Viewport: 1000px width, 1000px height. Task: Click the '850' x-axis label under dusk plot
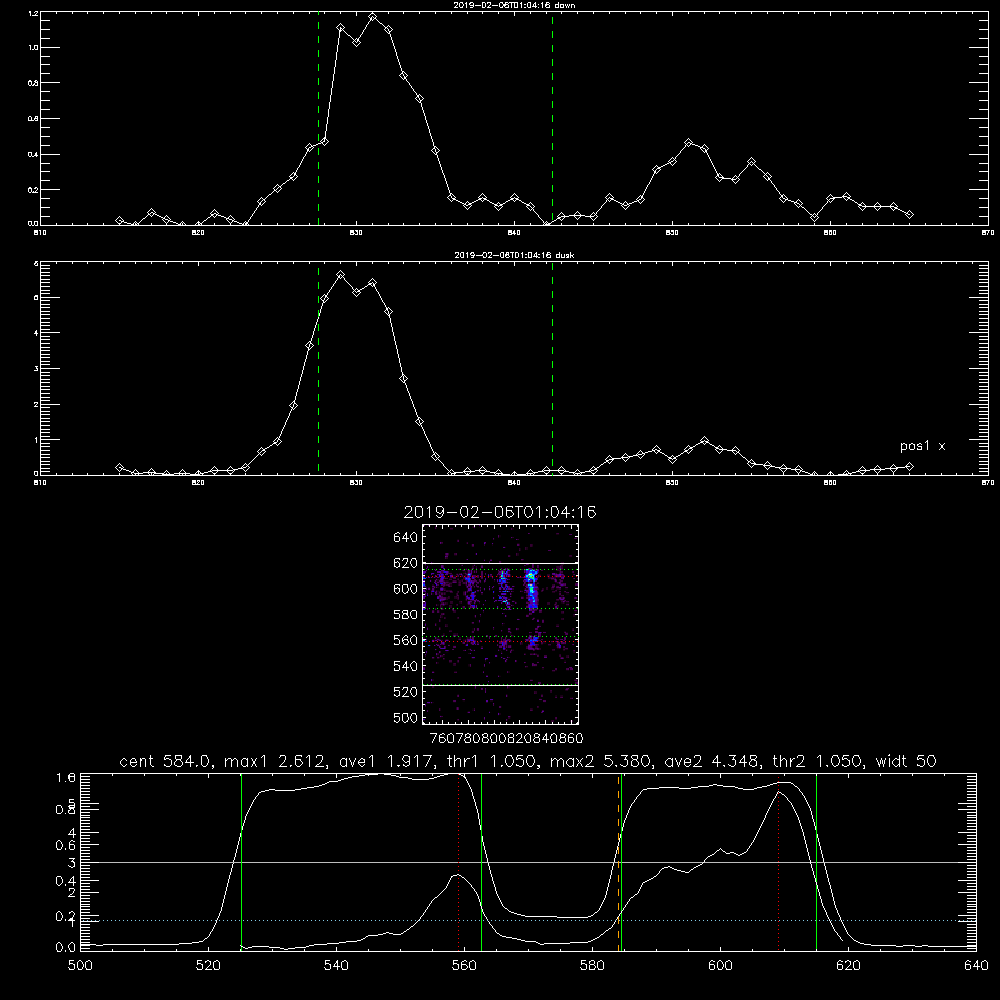pyautogui.click(x=672, y=483)
